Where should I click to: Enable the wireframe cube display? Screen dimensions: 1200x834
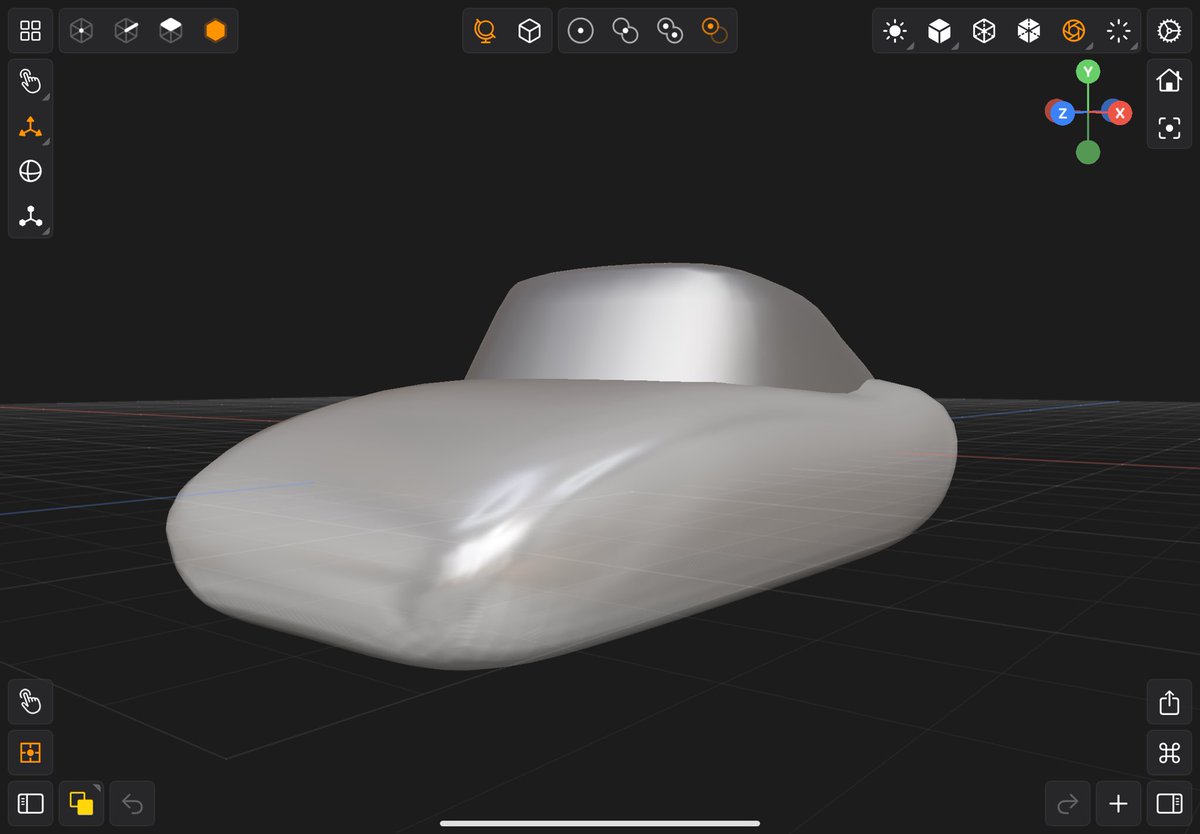[x=984, y=31]
